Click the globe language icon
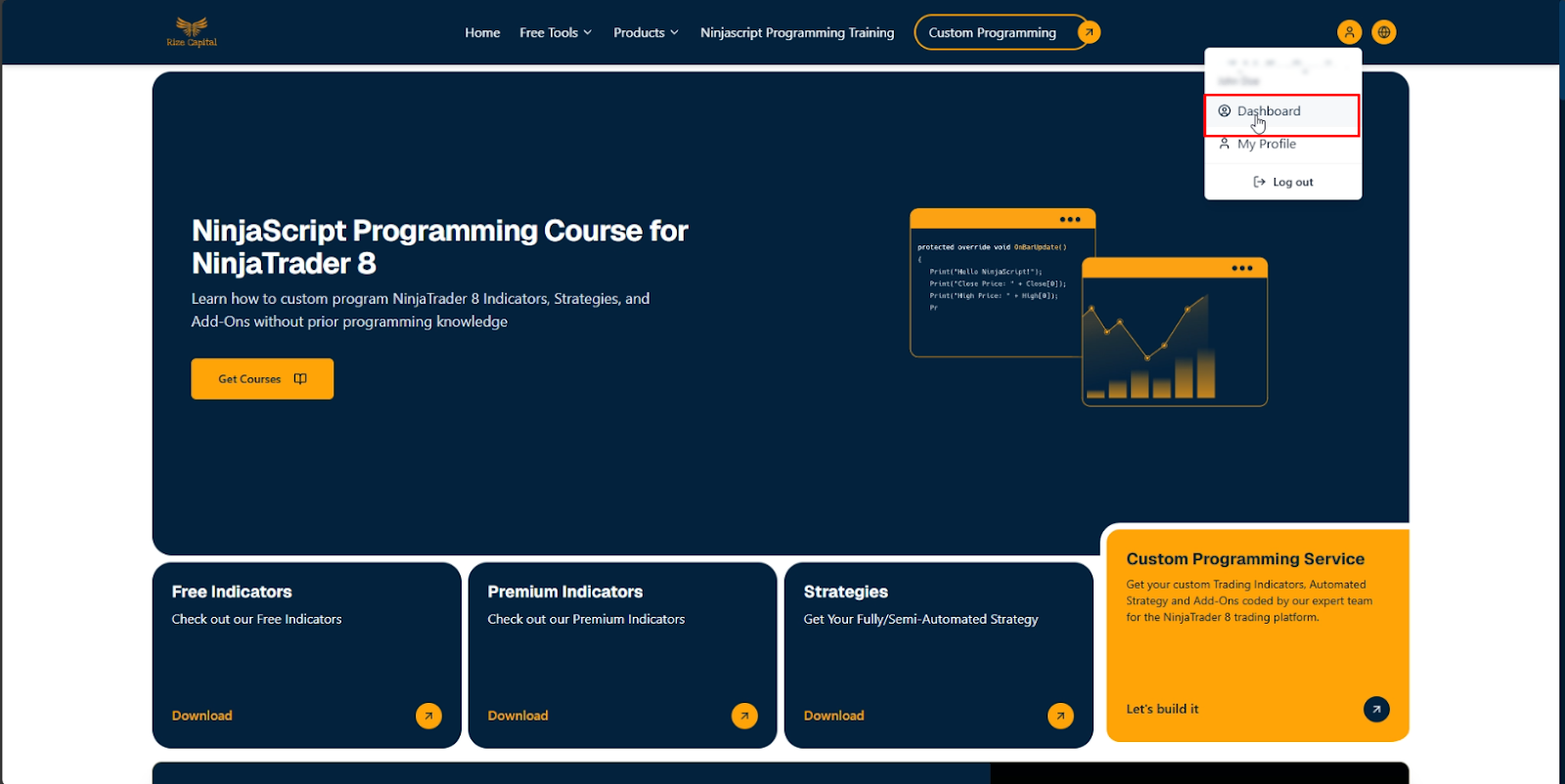The height and width of the screenshot is (784, 1565). coord(1384,32)
